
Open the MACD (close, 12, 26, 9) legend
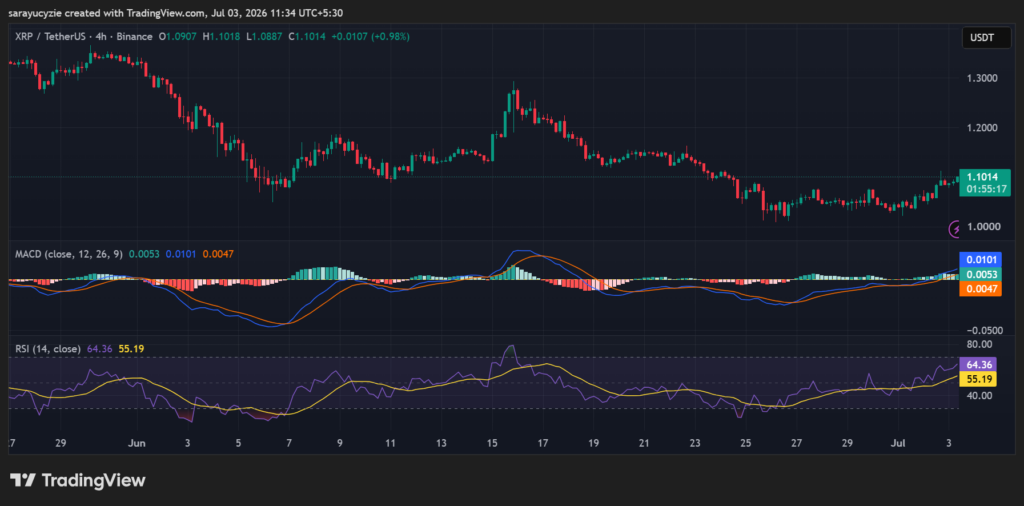(x=69, y=254)
